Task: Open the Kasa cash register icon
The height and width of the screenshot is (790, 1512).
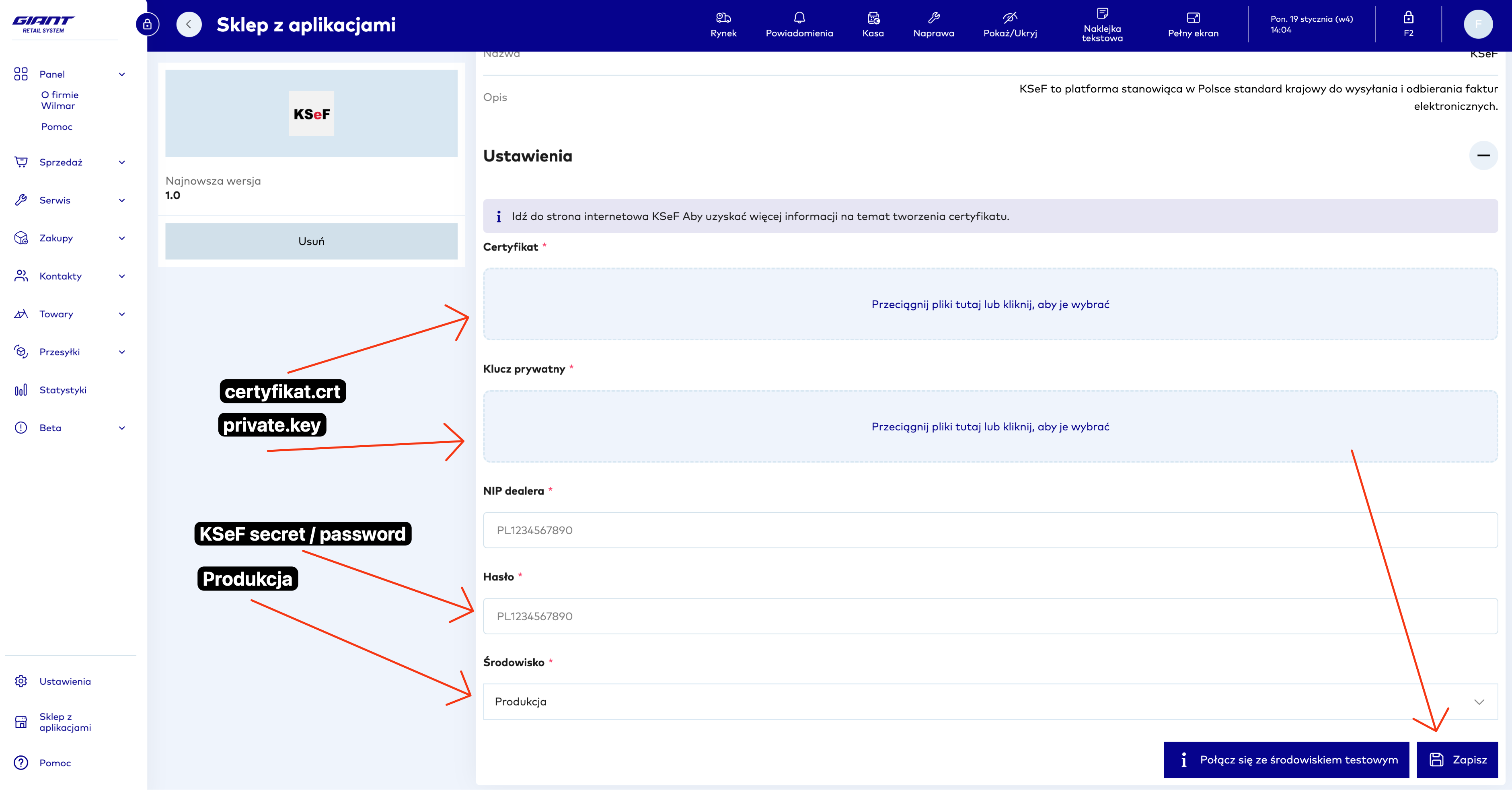Action: [x=873, y=24]
